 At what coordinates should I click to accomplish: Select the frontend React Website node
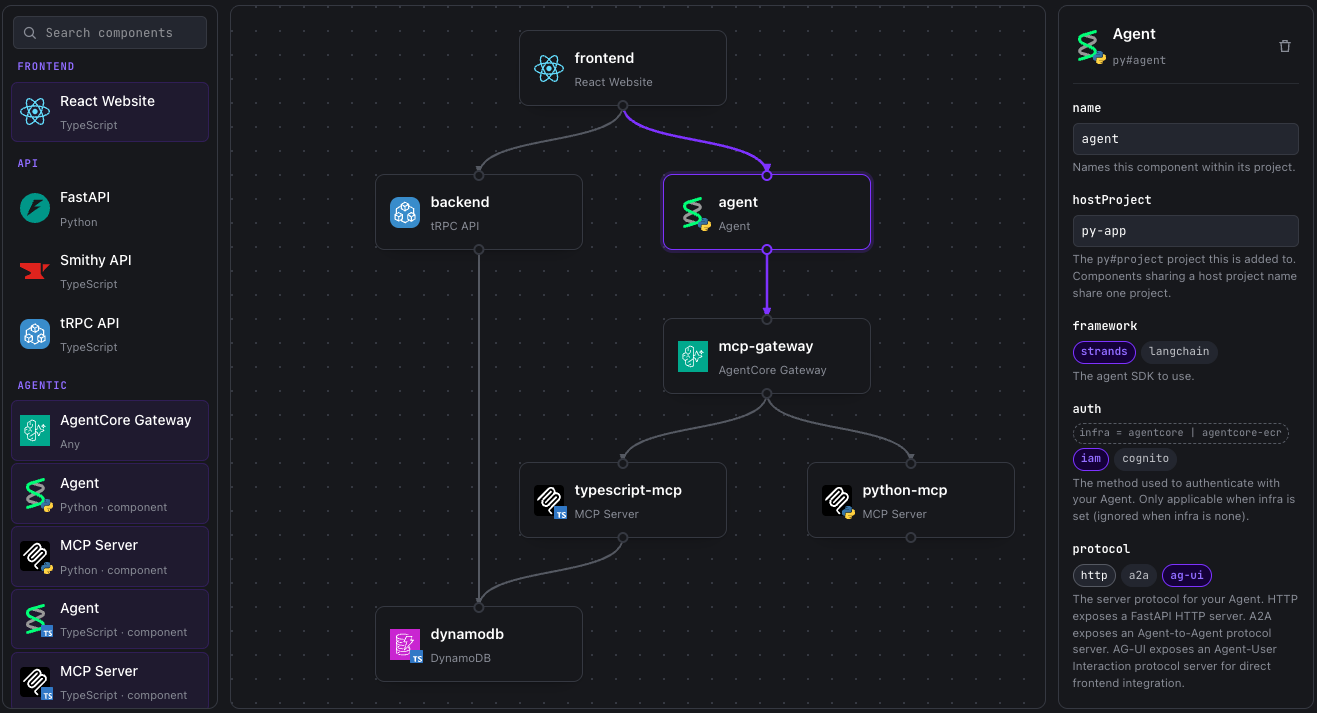pos(623,68)
